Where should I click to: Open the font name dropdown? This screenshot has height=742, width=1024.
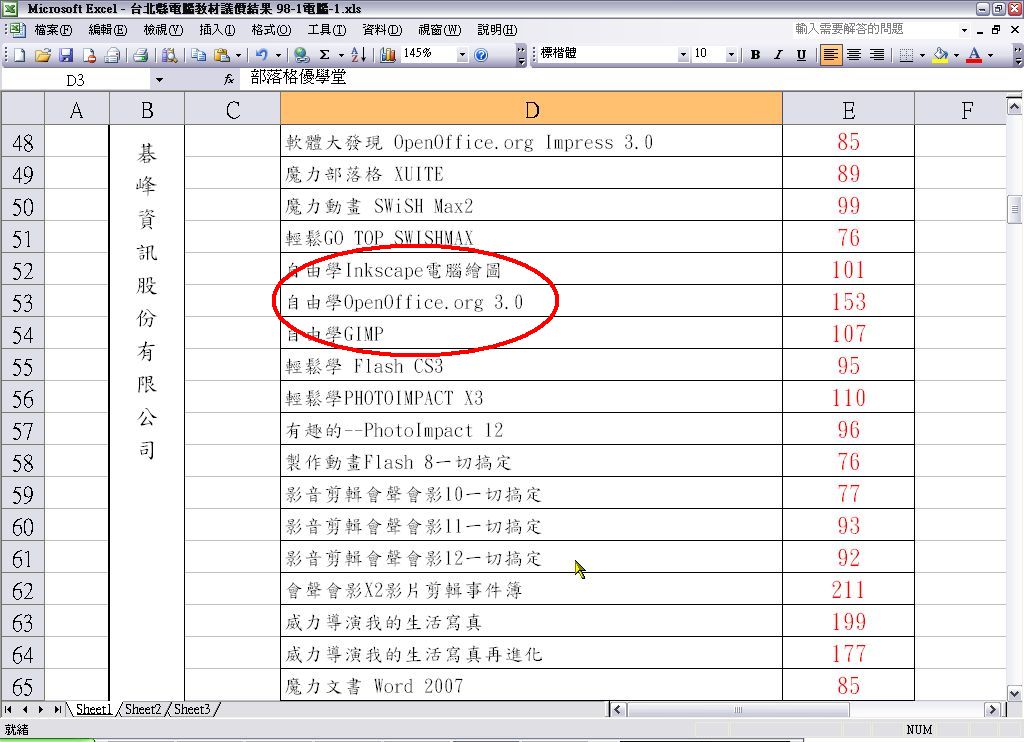(683, 55)
